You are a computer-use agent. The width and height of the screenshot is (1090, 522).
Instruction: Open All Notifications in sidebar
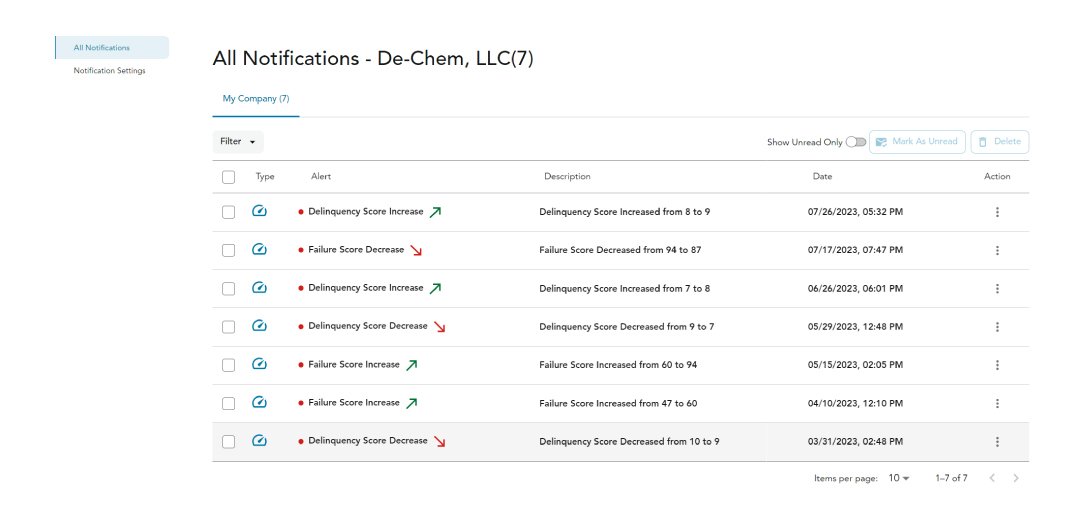[x=112, y=48]
